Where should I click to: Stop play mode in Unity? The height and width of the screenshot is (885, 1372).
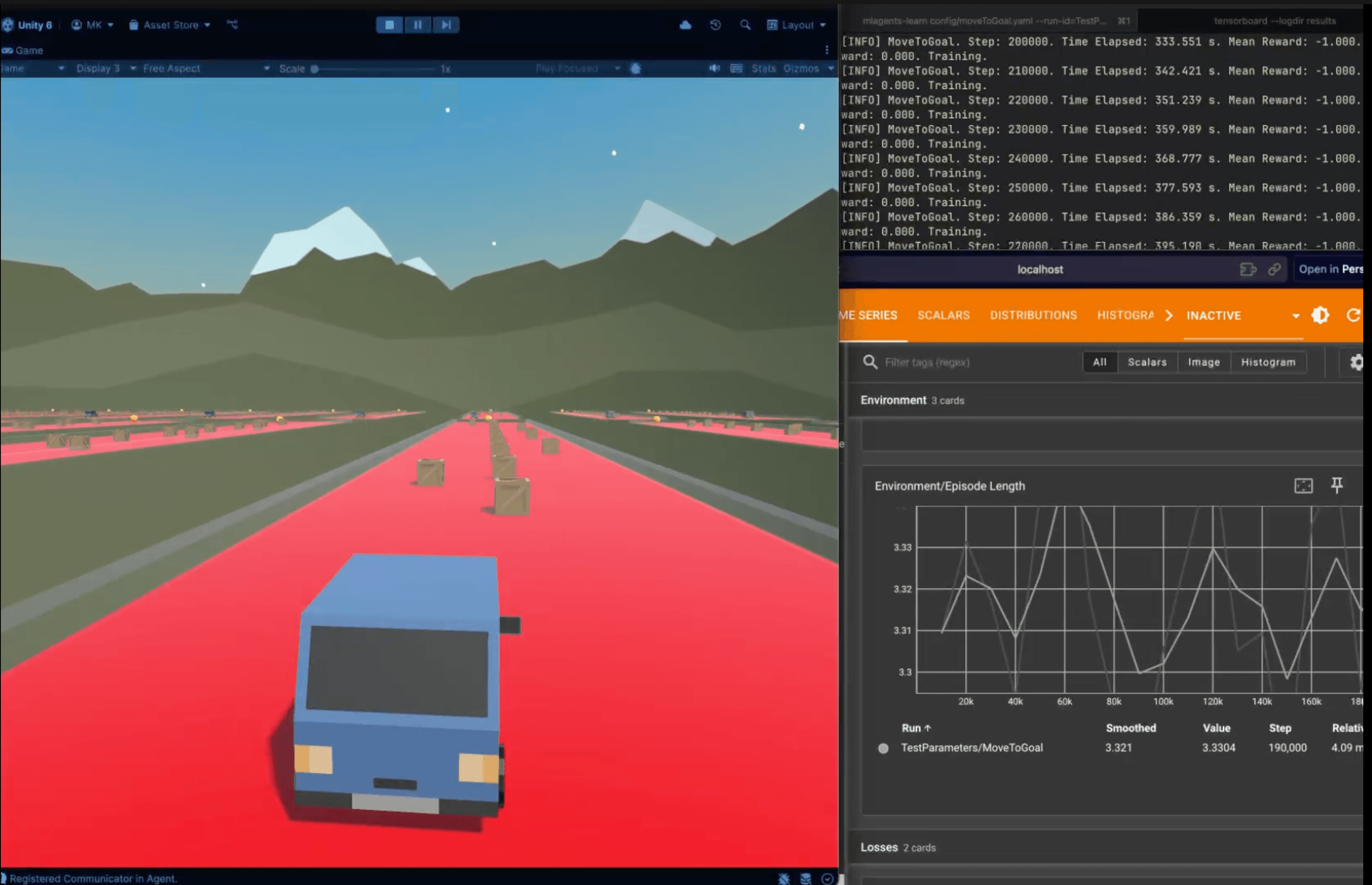coord(389,25)
